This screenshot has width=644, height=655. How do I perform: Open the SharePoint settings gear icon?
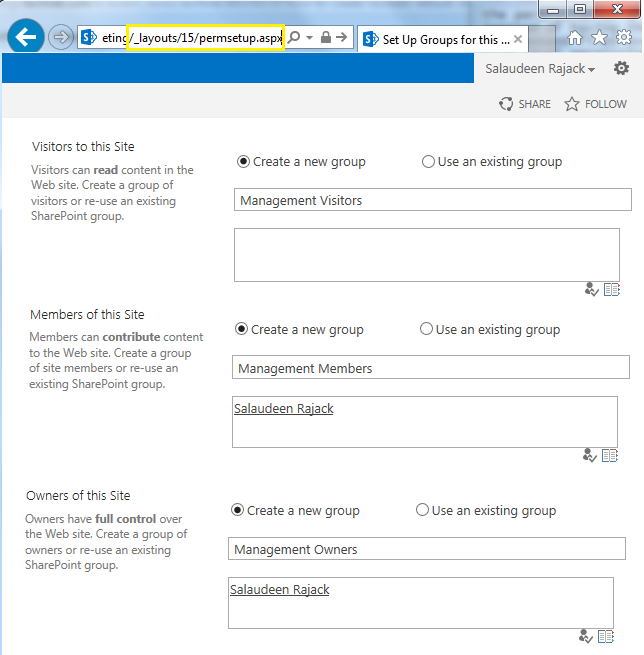click(621, 68)
